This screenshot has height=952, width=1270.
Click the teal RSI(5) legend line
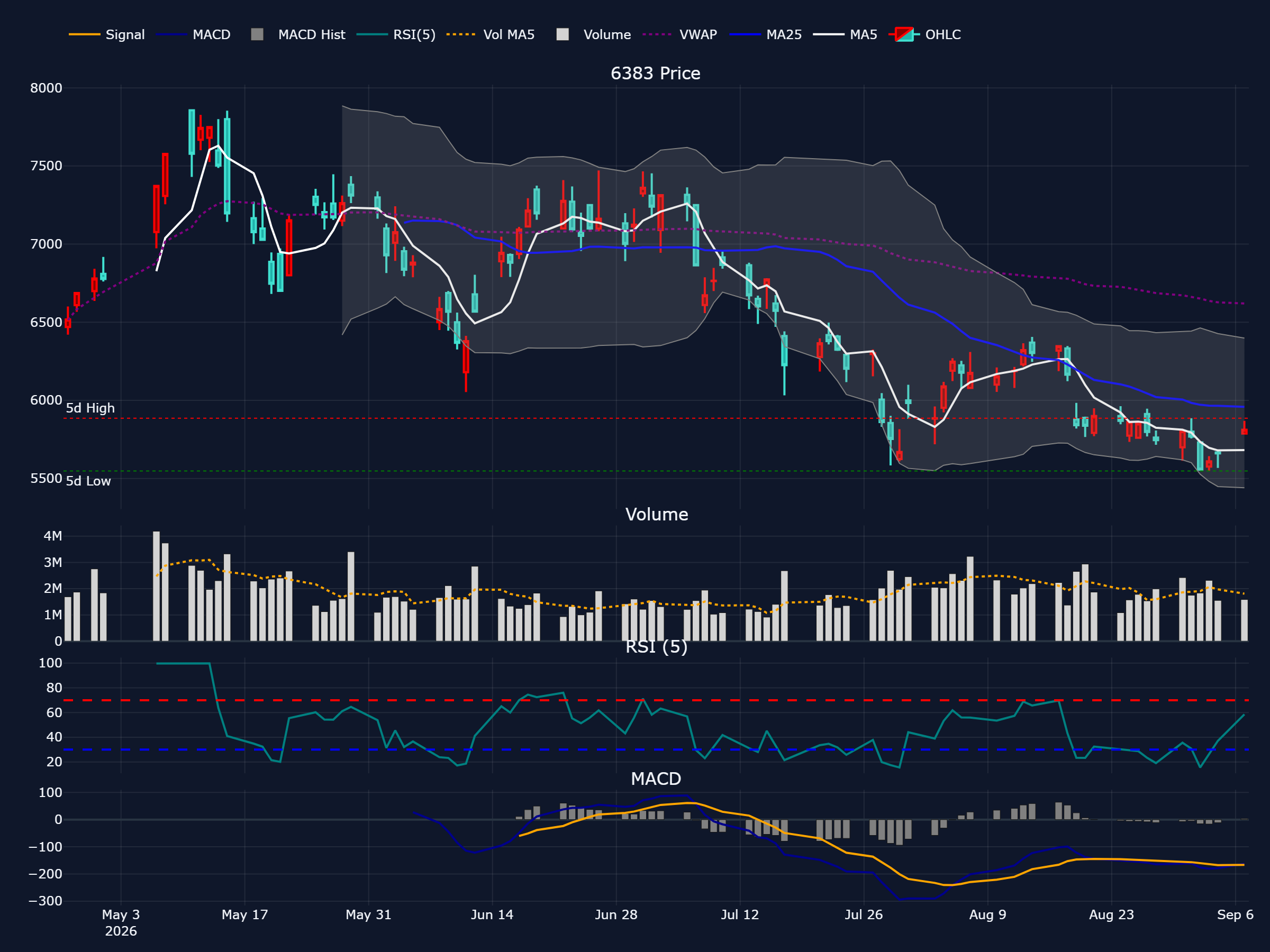tap(372, 34)
